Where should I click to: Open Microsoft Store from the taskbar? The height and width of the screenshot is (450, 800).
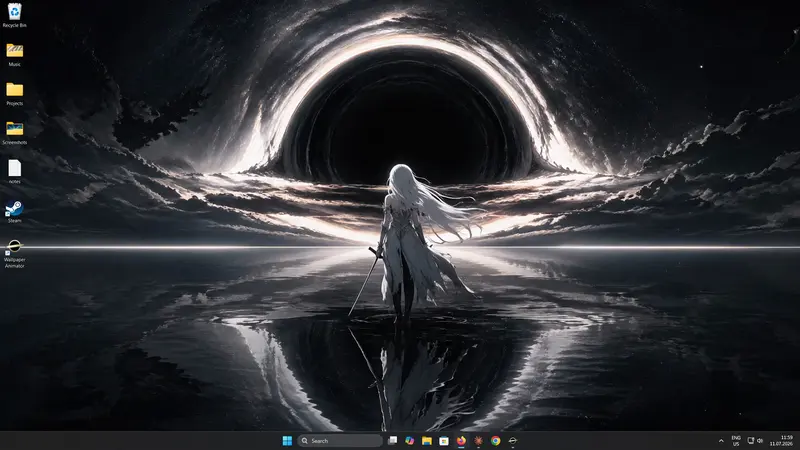click(x=444, y=441)
